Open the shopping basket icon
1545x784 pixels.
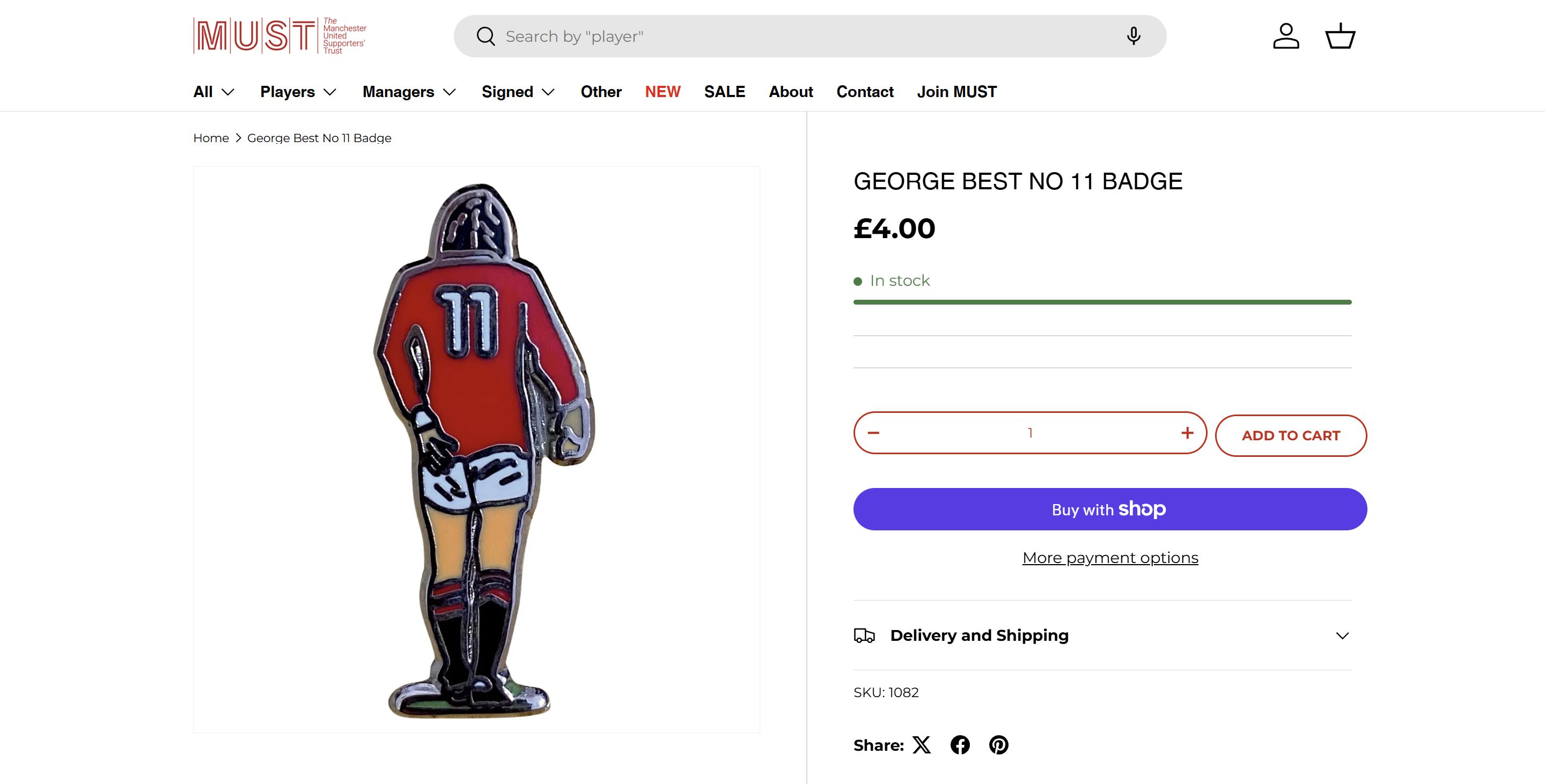1340,36
